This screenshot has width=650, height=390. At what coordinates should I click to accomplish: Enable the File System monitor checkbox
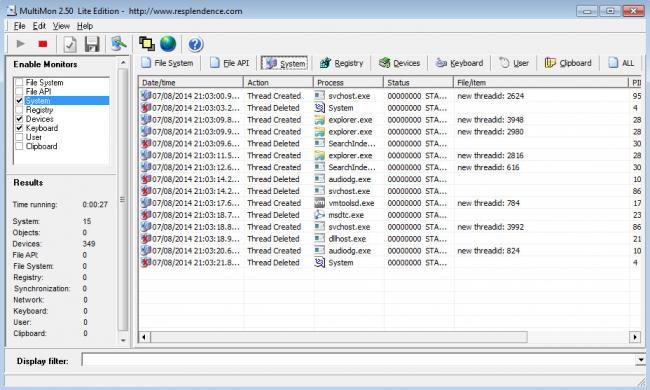point(19,82)
